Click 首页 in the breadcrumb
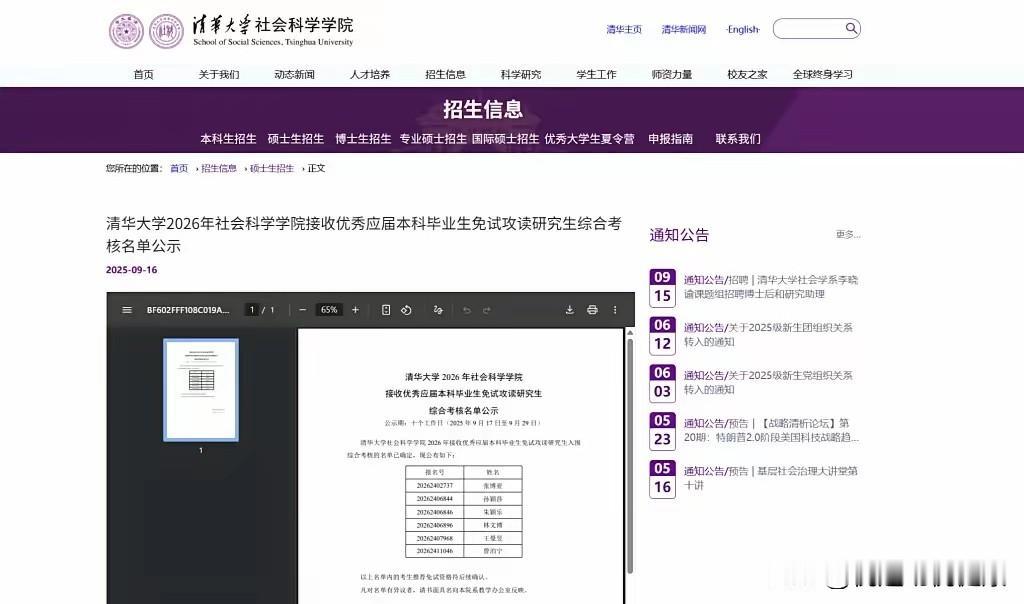 click(x=179, y=168)
